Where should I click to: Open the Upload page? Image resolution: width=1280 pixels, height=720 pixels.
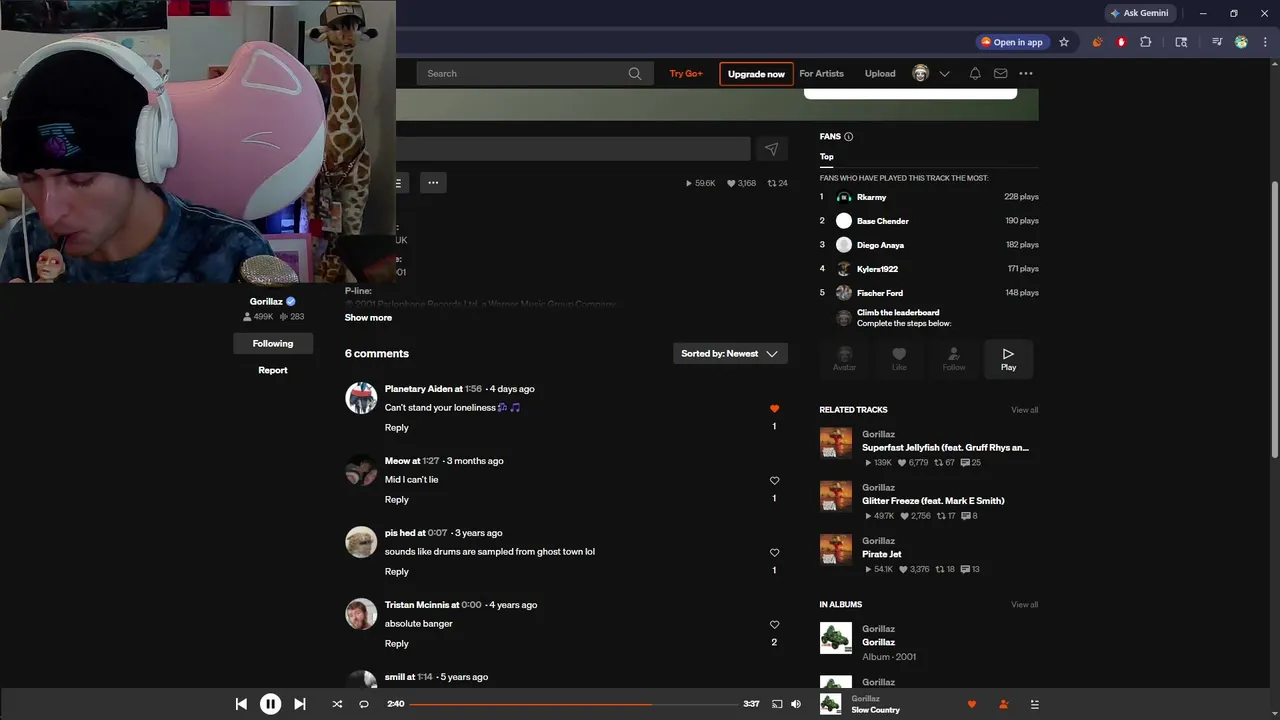880,73
